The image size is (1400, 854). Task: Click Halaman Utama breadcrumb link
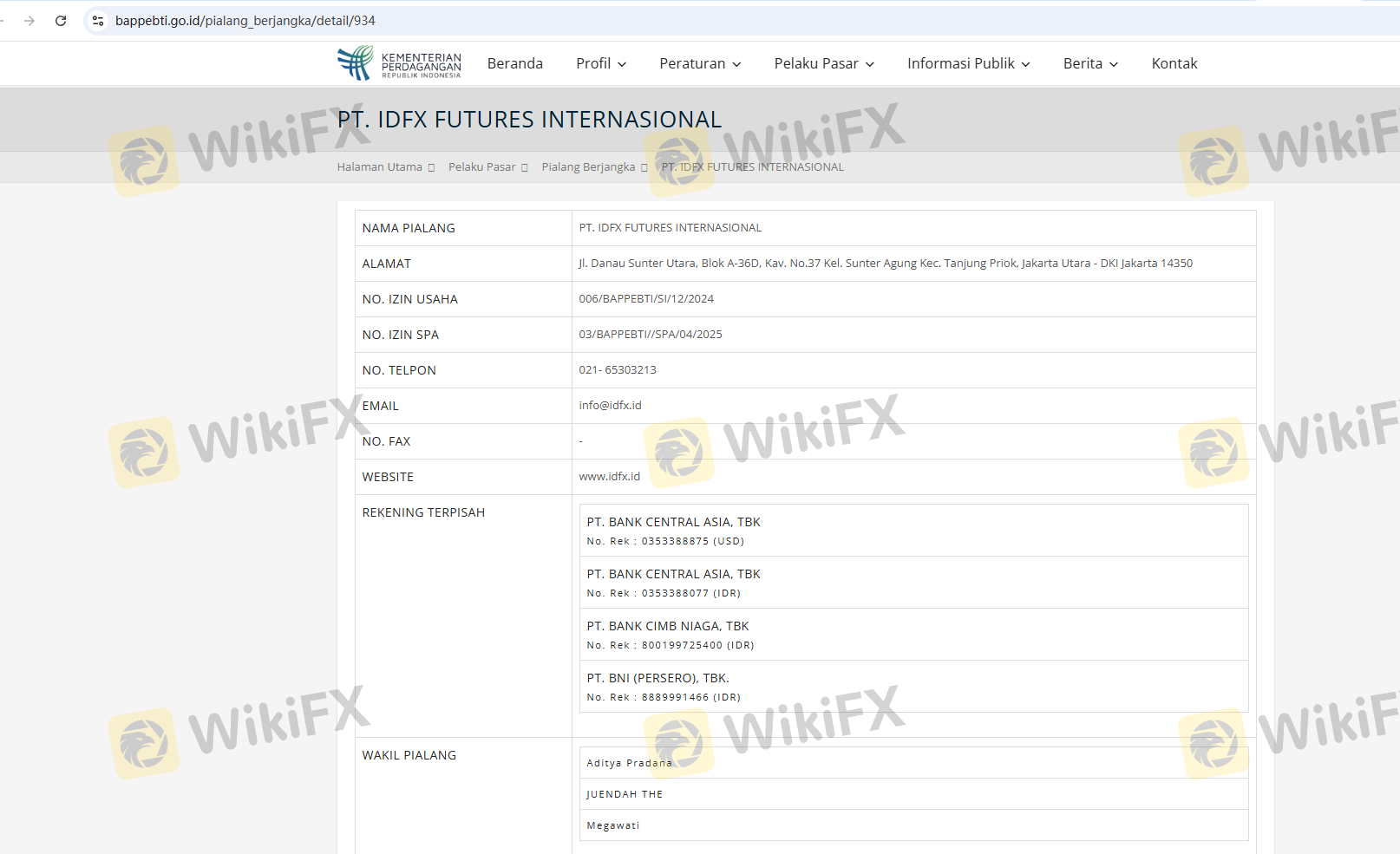click(x=380, y=167)
